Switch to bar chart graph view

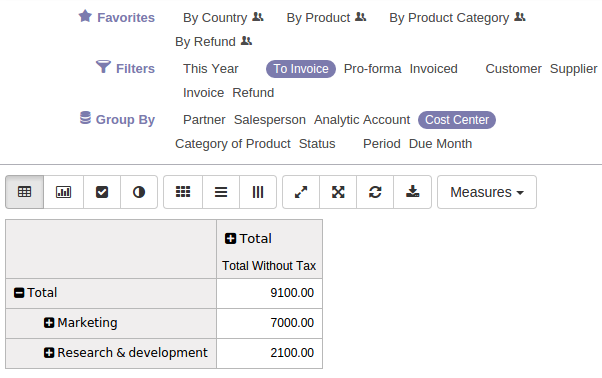coord(63,192)
